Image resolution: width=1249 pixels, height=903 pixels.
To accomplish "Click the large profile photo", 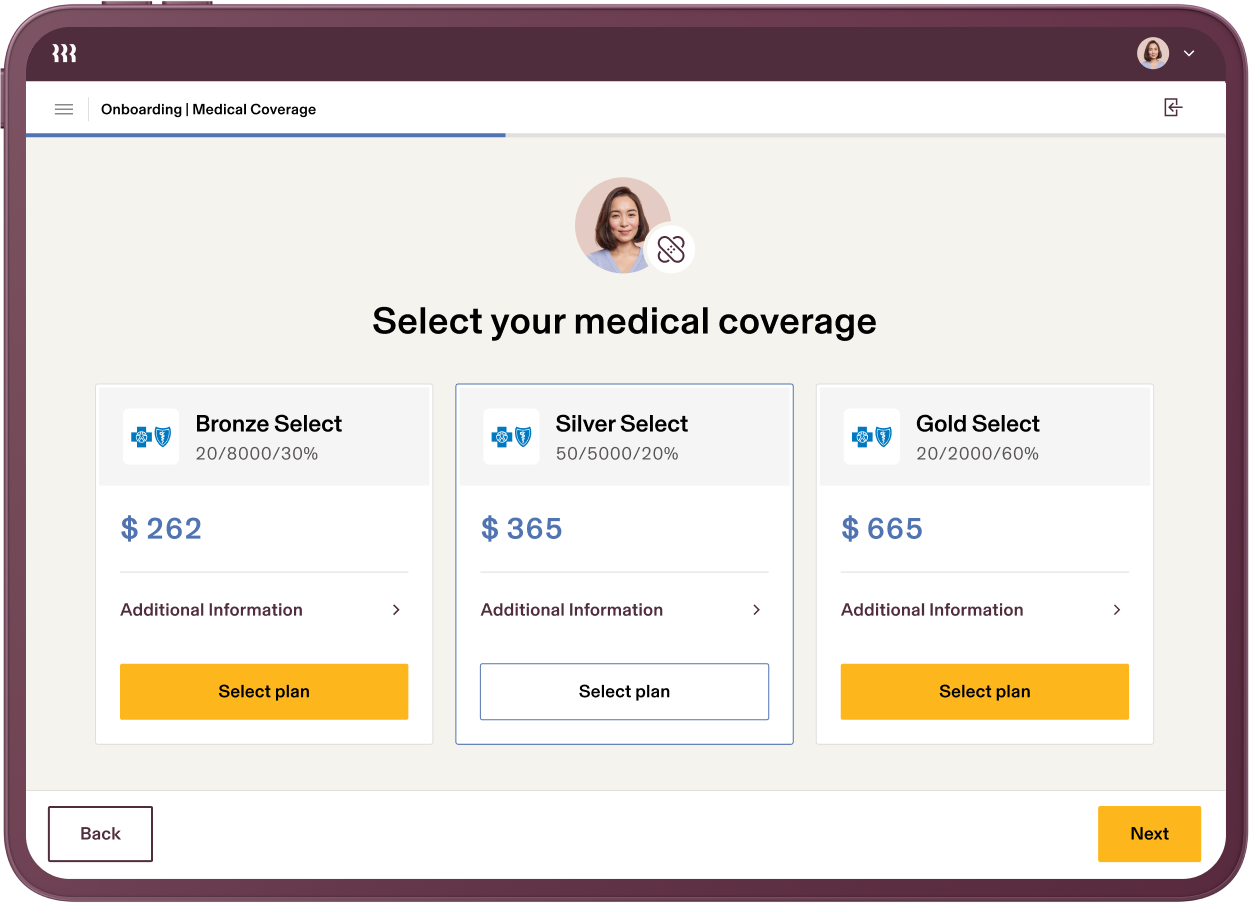I will [x=622, y=226].
